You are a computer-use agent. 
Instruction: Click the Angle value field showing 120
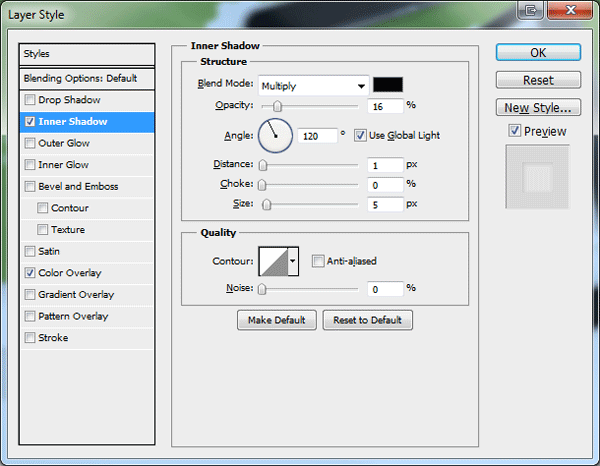[x=318, y=136]
